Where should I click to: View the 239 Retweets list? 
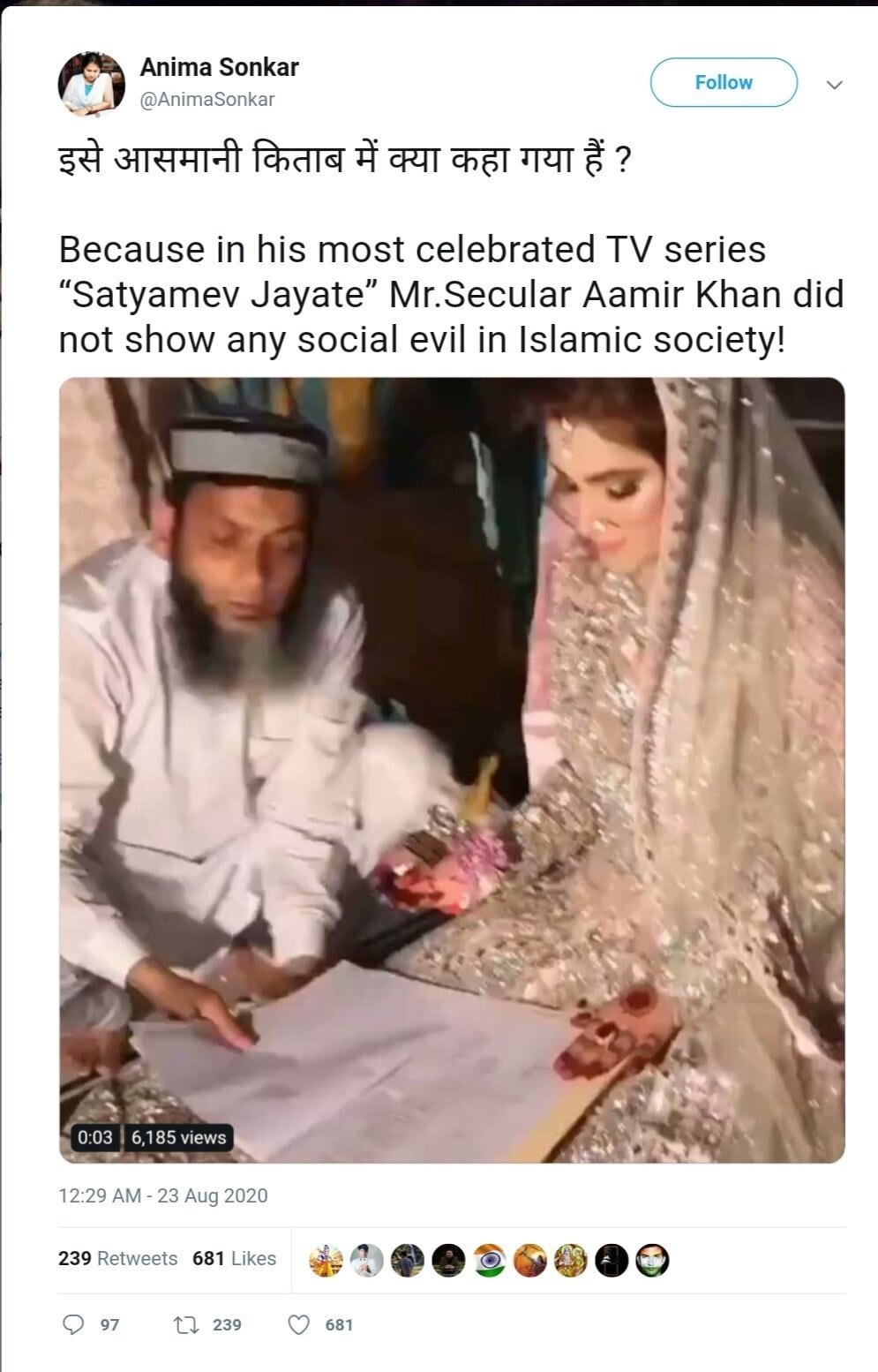point(117,1258)
